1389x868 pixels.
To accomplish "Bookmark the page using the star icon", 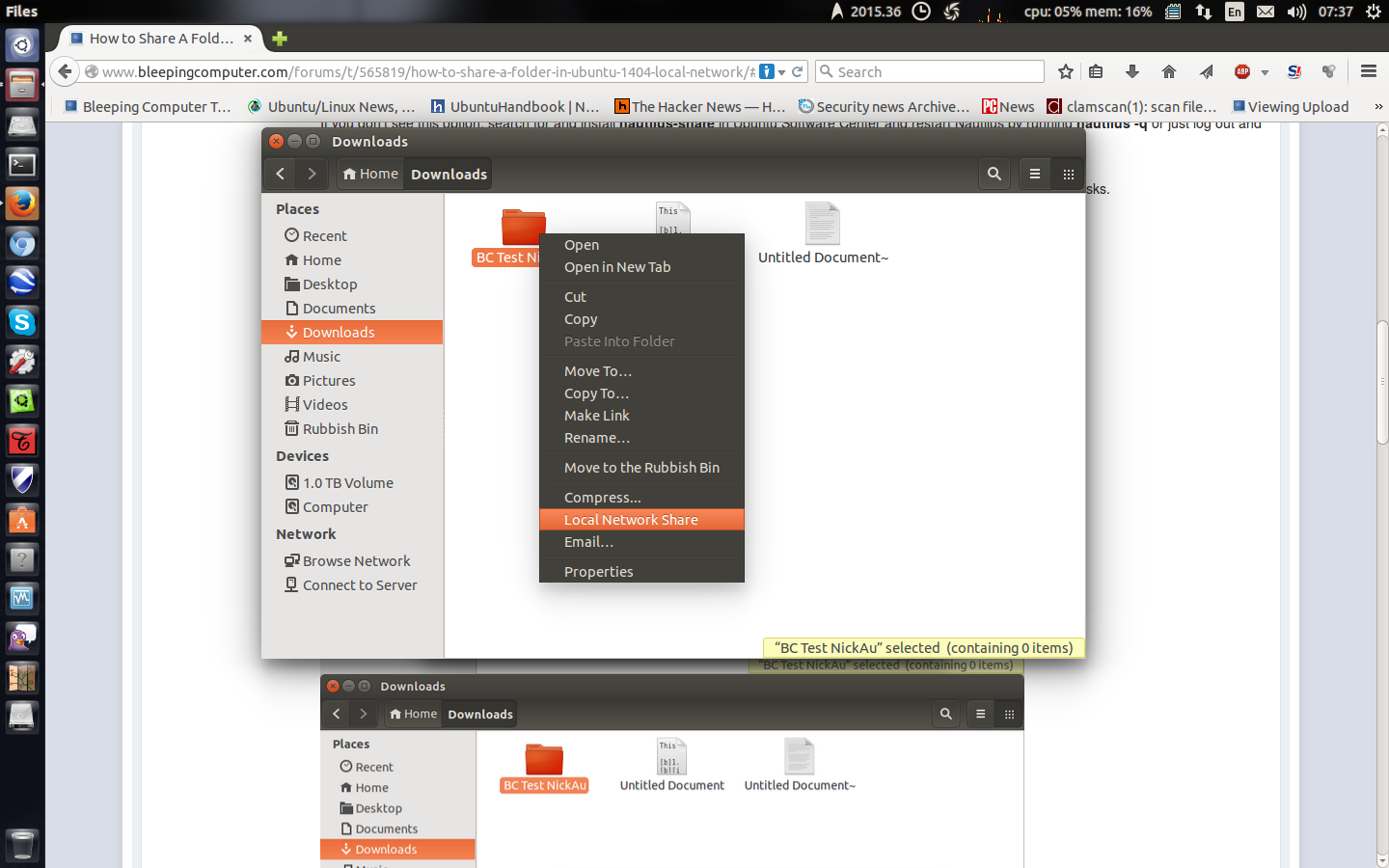I will tap(1065, 71).
